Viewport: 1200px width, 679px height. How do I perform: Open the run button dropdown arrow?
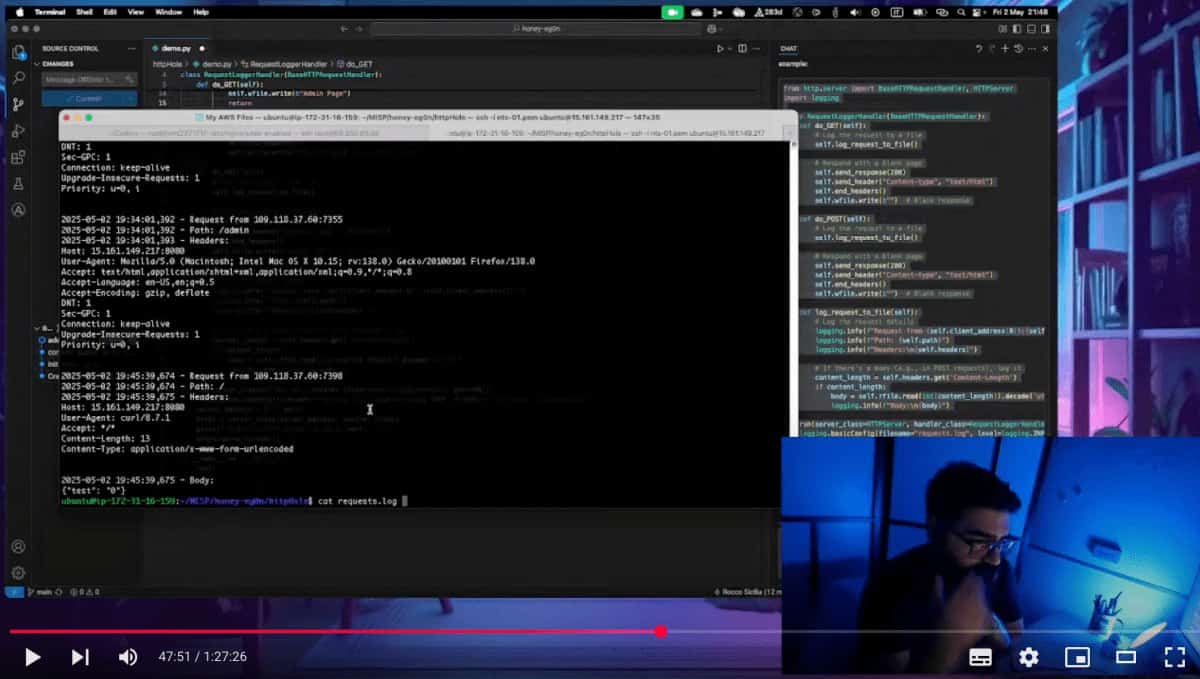(x=730, y=47)
